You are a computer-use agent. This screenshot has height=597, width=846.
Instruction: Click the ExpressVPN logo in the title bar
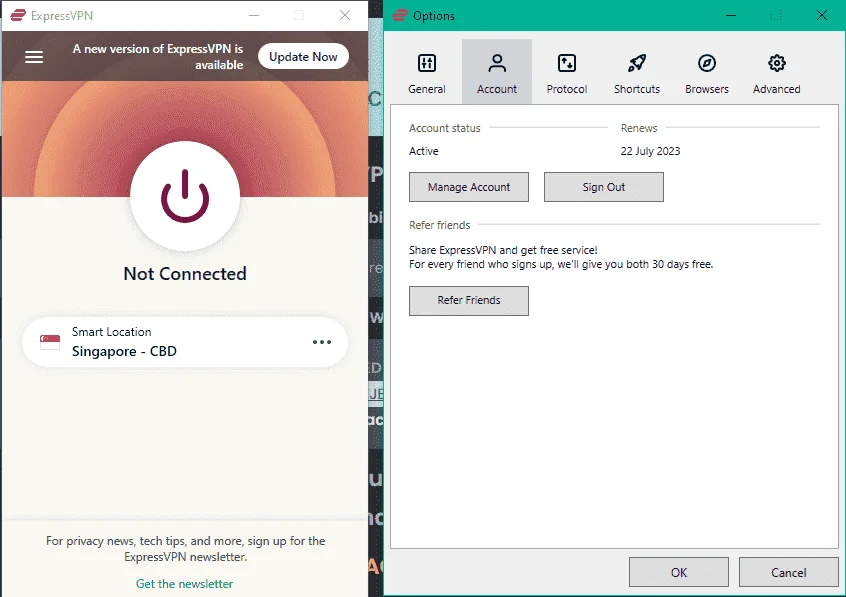pos(18,15)
